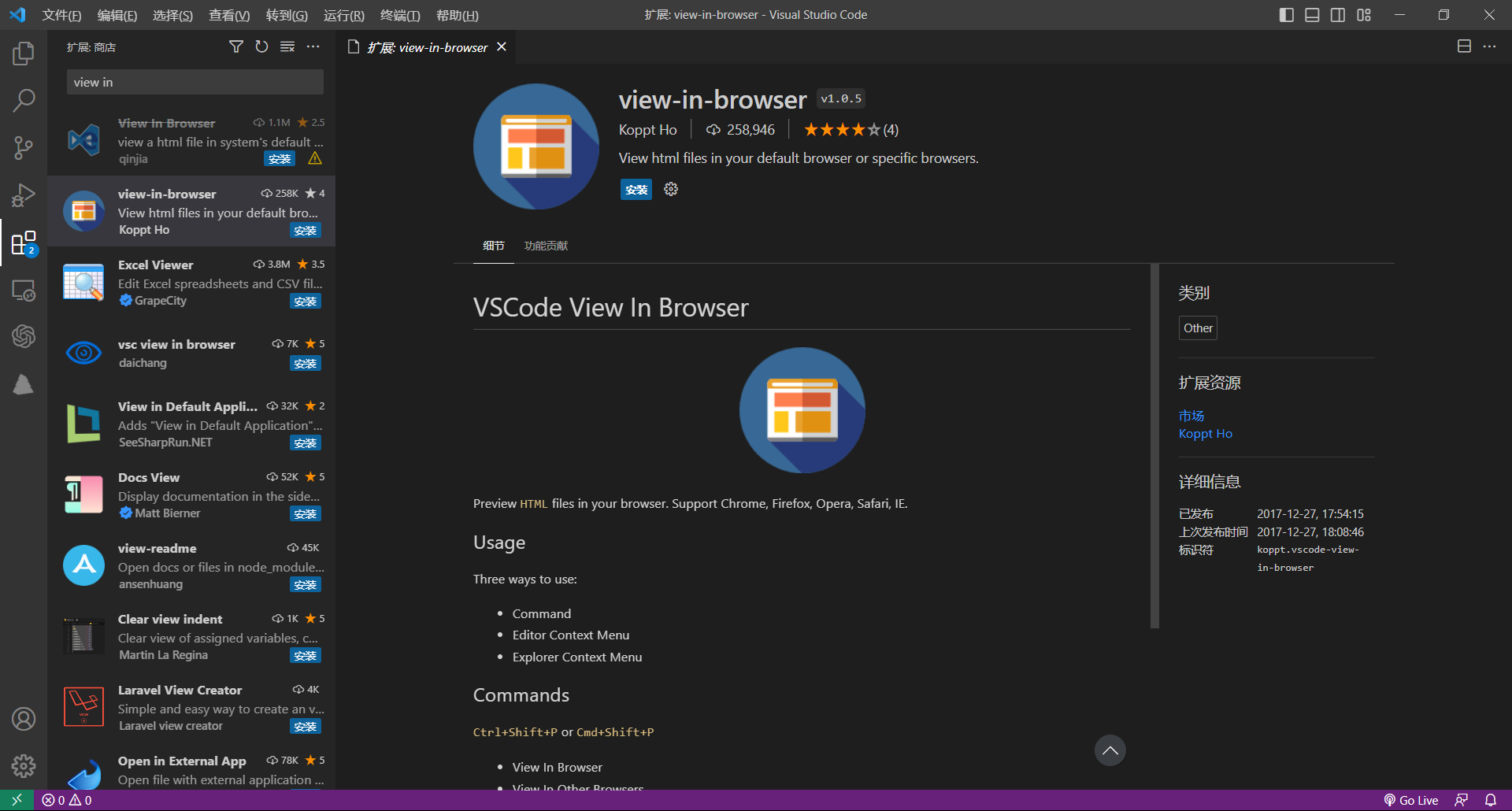Open the 帮助(H) menu

click(457, 15)
